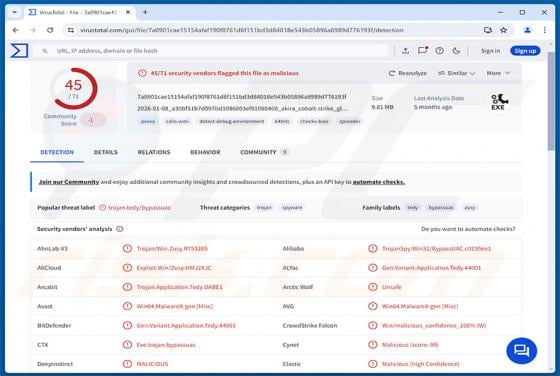Switch to the Details tab
Viewport: 560px width, 376px height.
point(105,152)
